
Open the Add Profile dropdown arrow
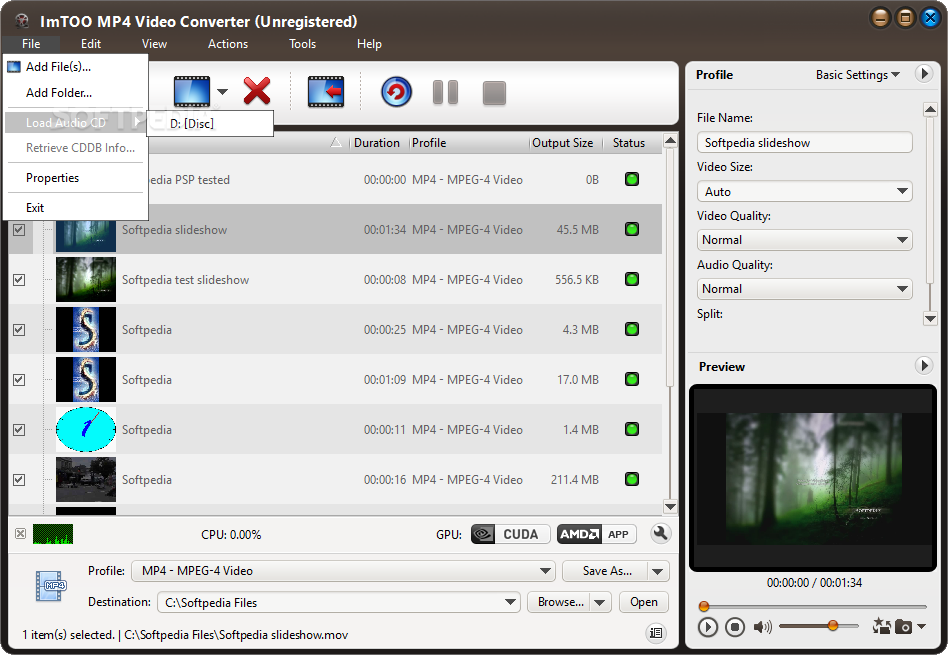[x=222, y=92]
